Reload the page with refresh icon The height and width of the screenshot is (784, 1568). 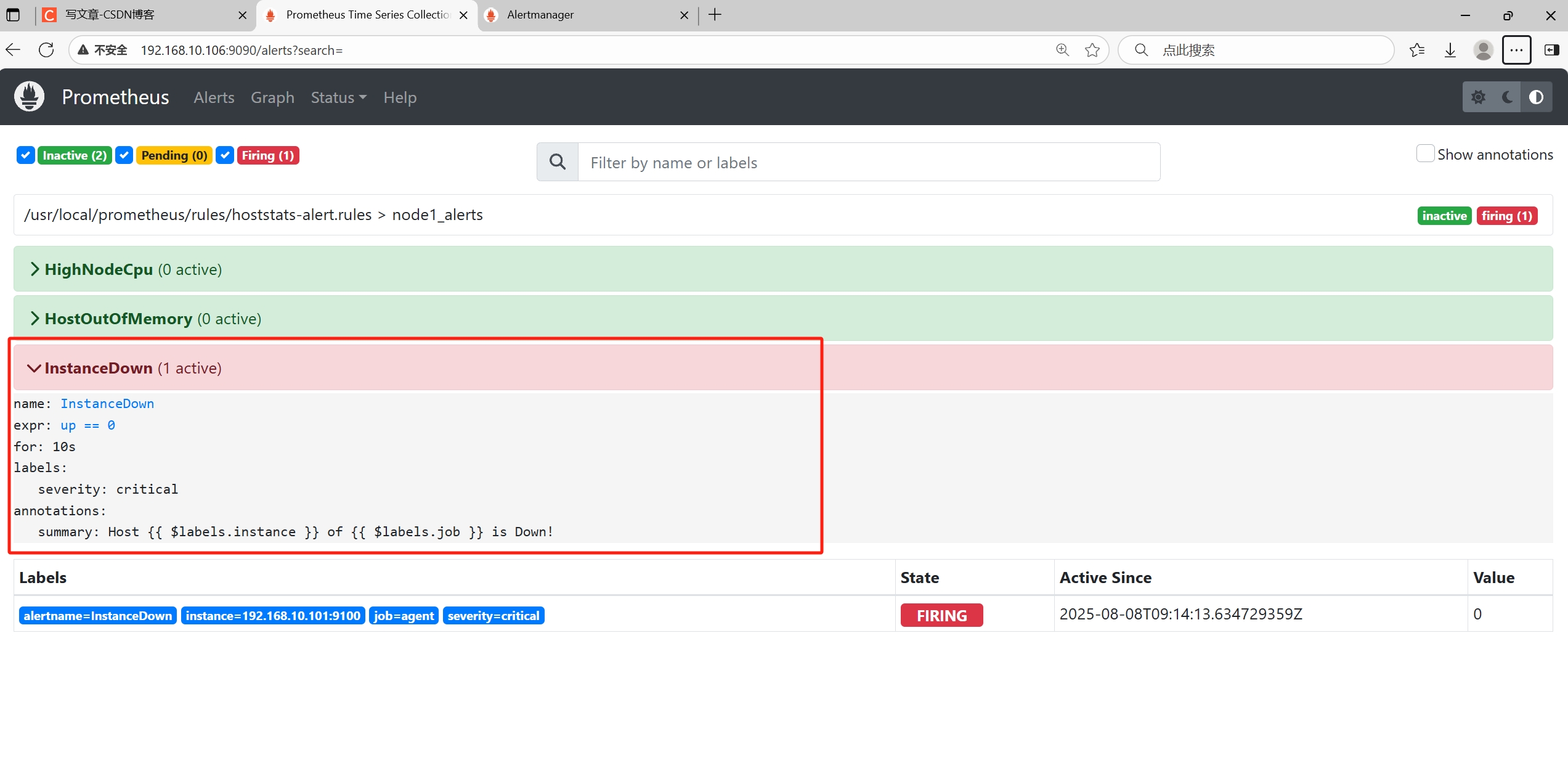click(46, 50)
